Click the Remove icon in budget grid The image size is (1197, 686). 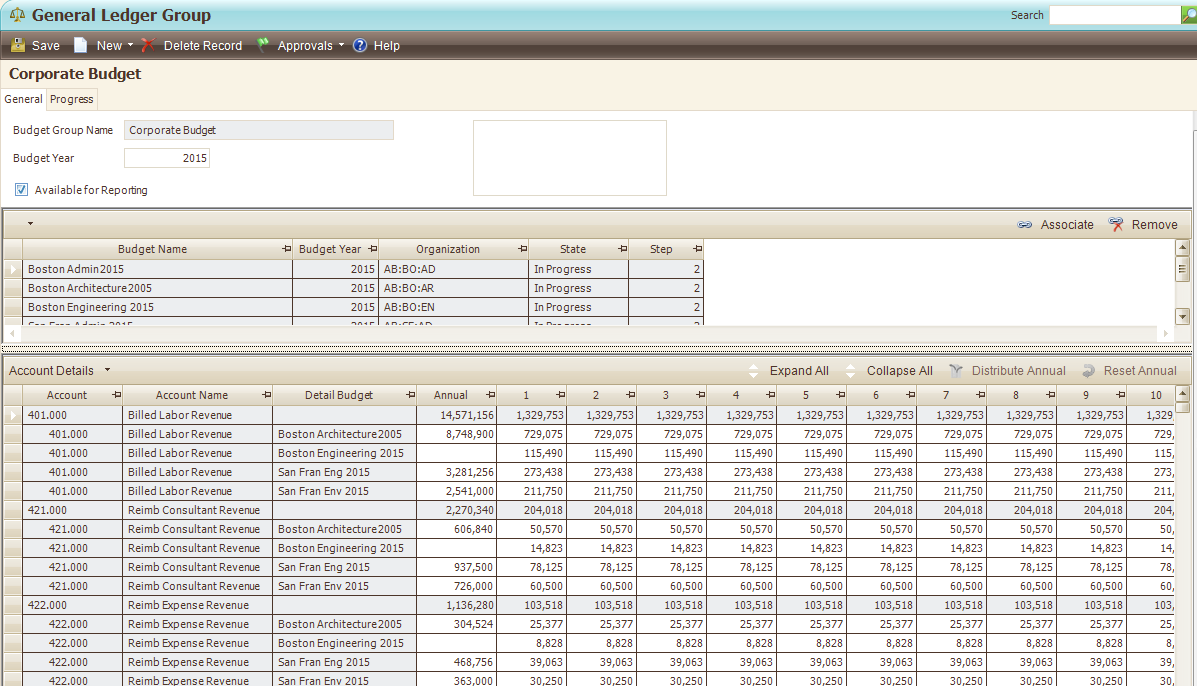pyautogui.click(x=1116, y=225)
